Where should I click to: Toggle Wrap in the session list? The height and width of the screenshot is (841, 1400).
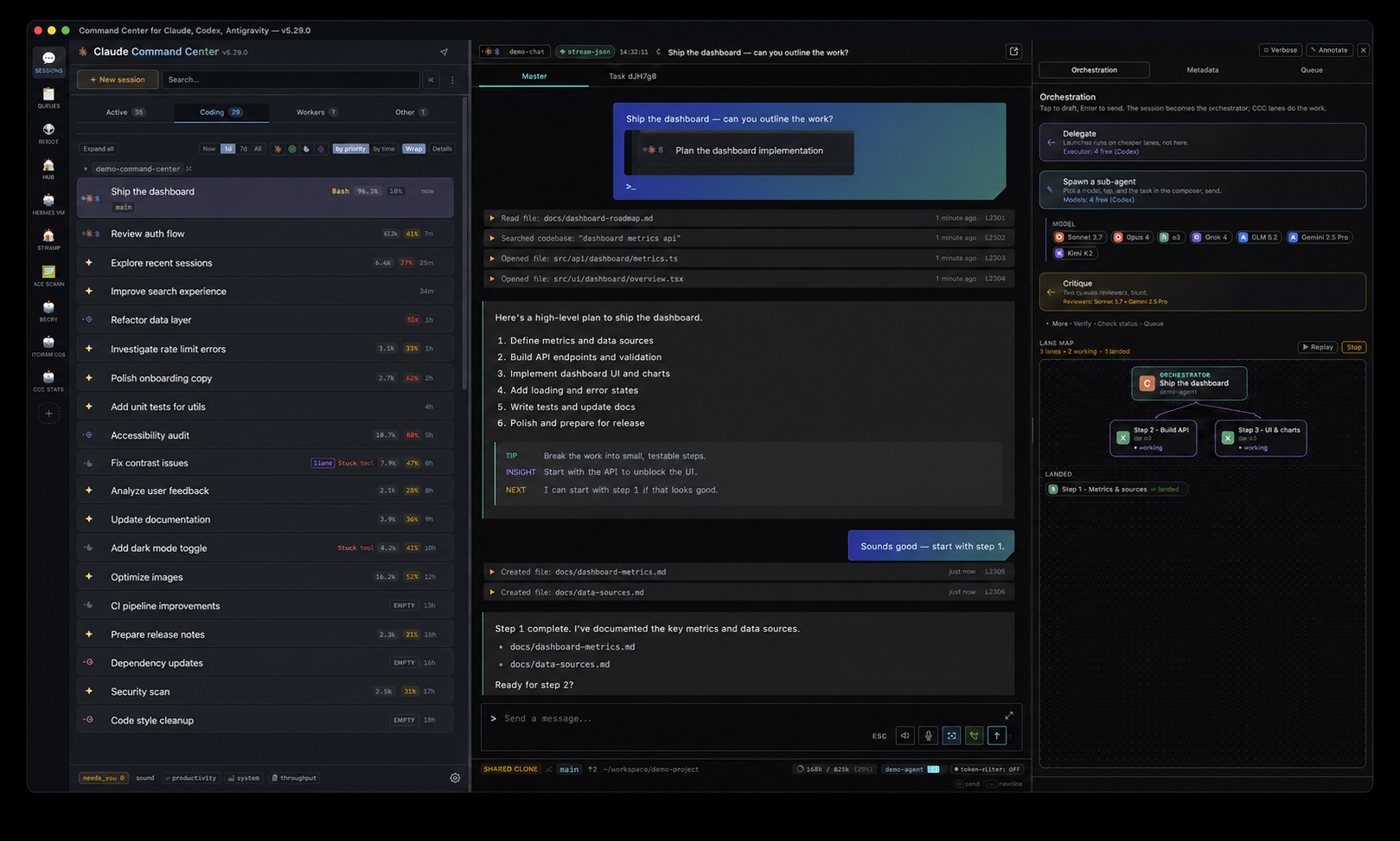point(414,149)
